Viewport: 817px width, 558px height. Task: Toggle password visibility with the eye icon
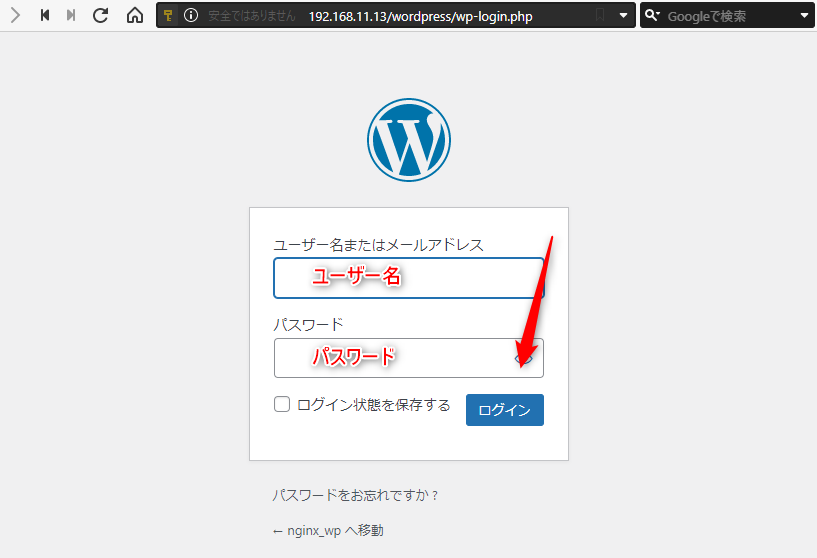[524, 358]
